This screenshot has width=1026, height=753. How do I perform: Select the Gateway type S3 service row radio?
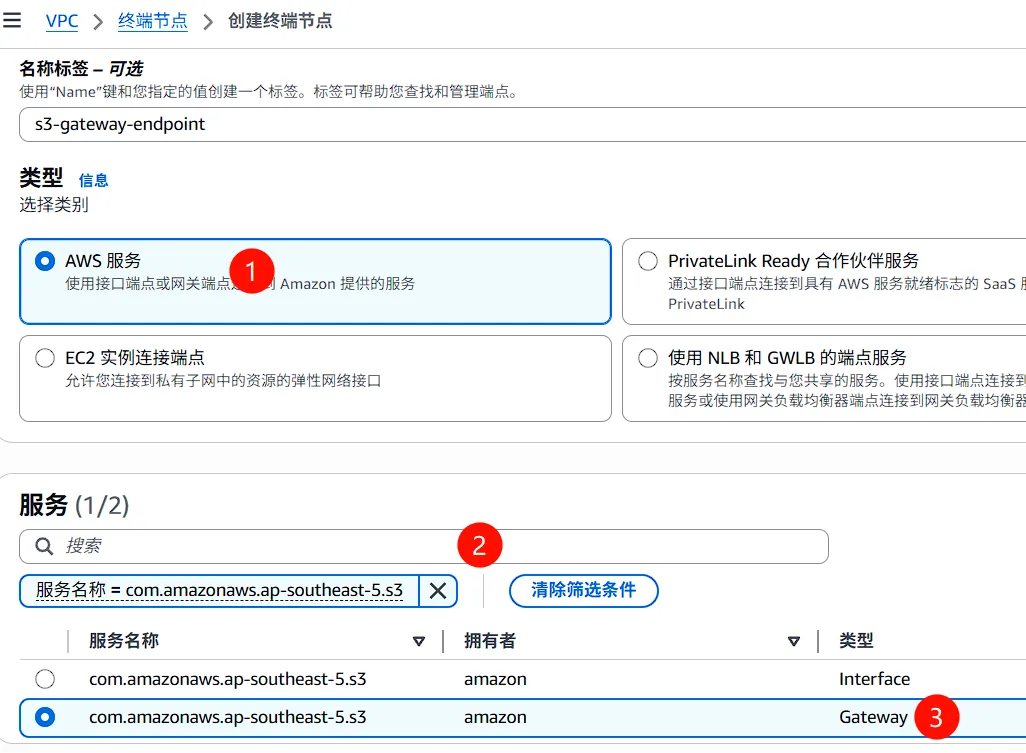[45, 717]
